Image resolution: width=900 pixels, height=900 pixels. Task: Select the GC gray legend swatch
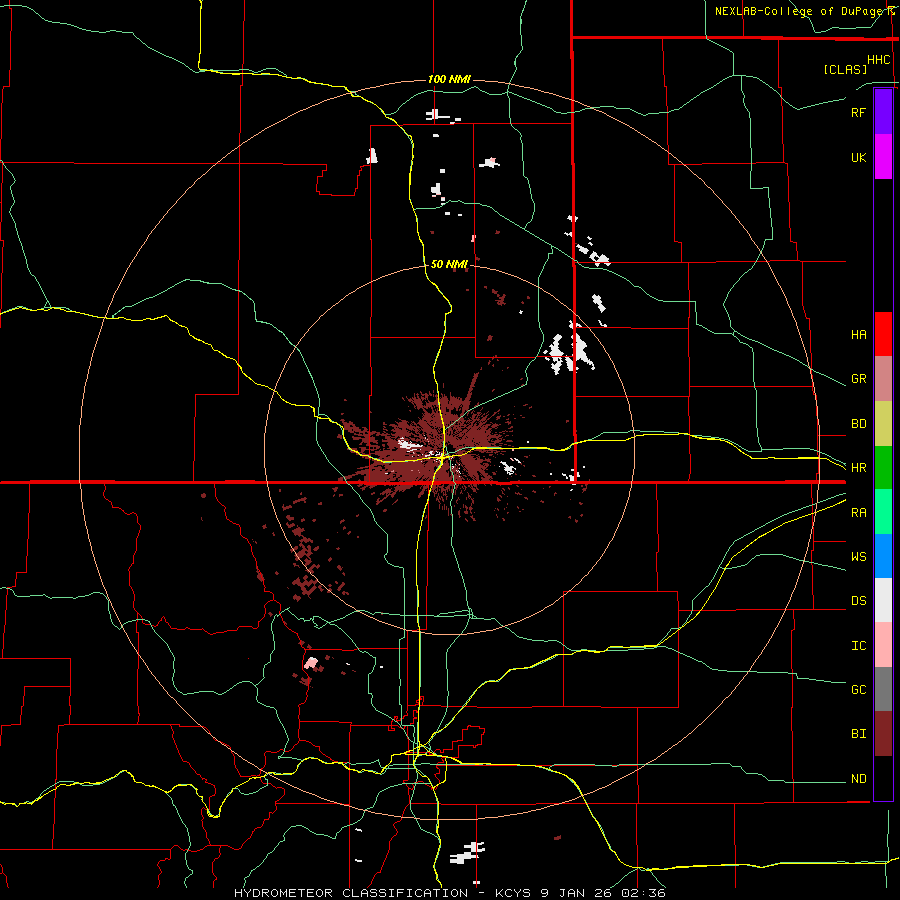883,689
